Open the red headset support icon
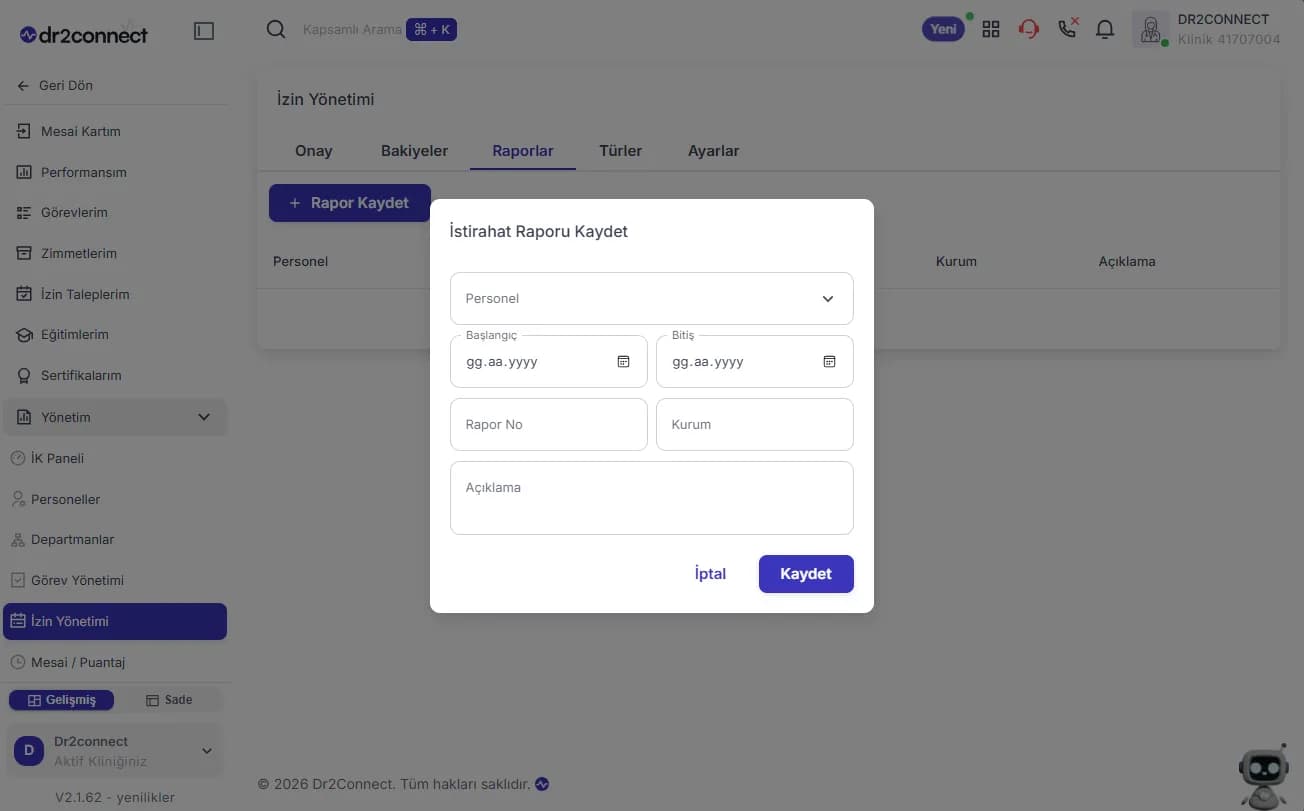Image resolution: width=1304 pixels, height=811 pixels. [1029, 29]
